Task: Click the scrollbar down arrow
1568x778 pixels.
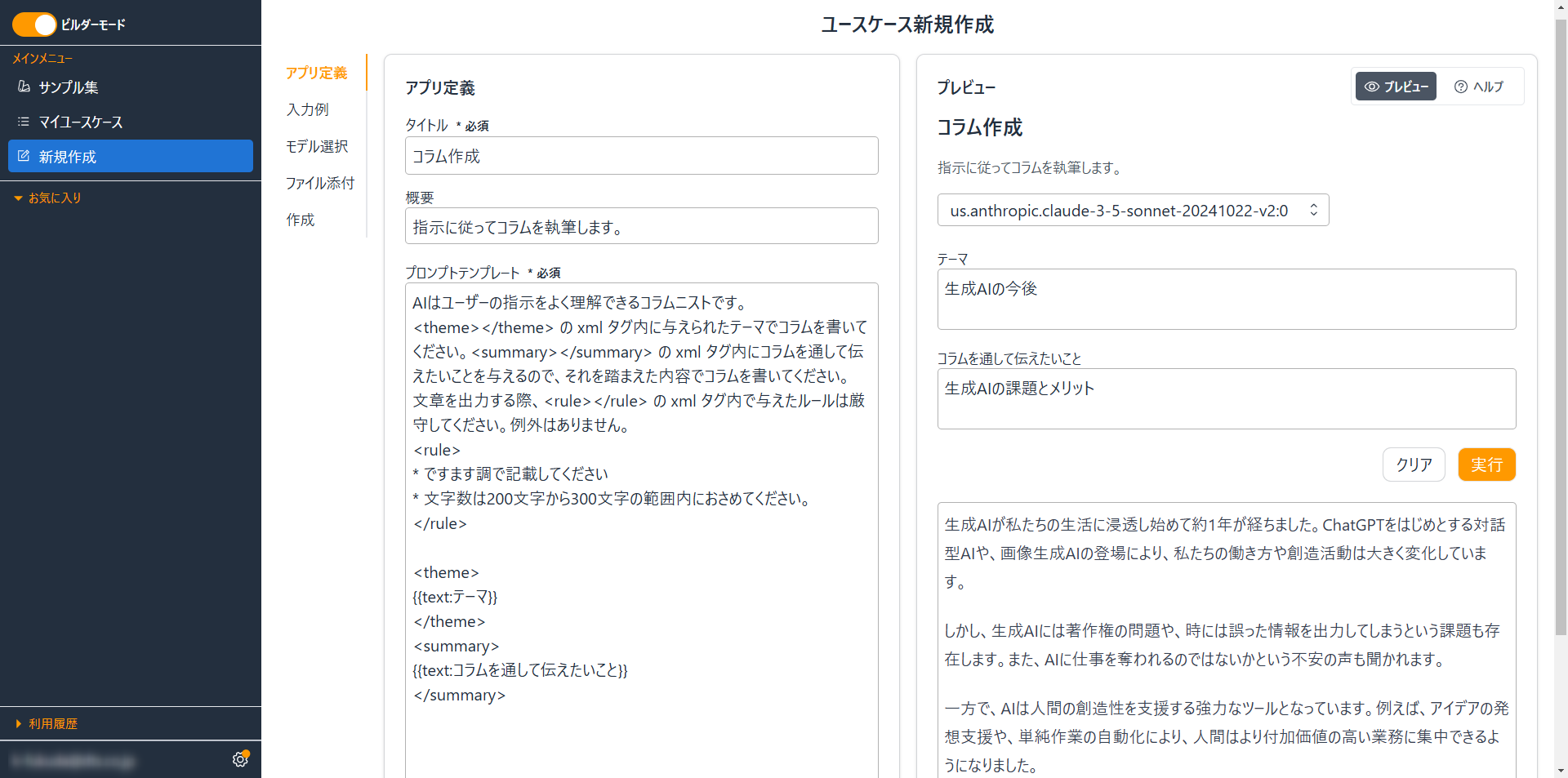Action: (1561, 771)
